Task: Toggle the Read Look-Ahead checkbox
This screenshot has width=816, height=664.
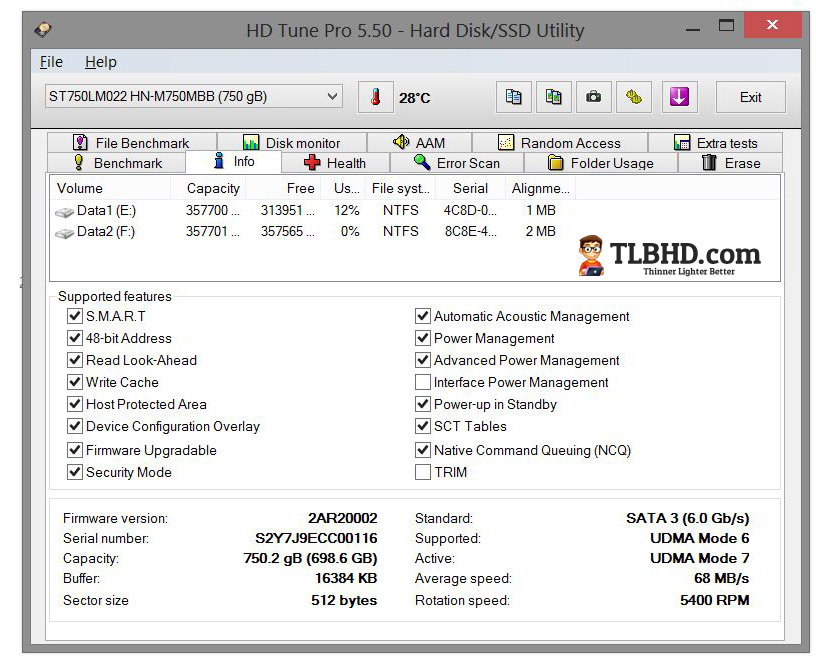Action: click(x=75, y=360)
